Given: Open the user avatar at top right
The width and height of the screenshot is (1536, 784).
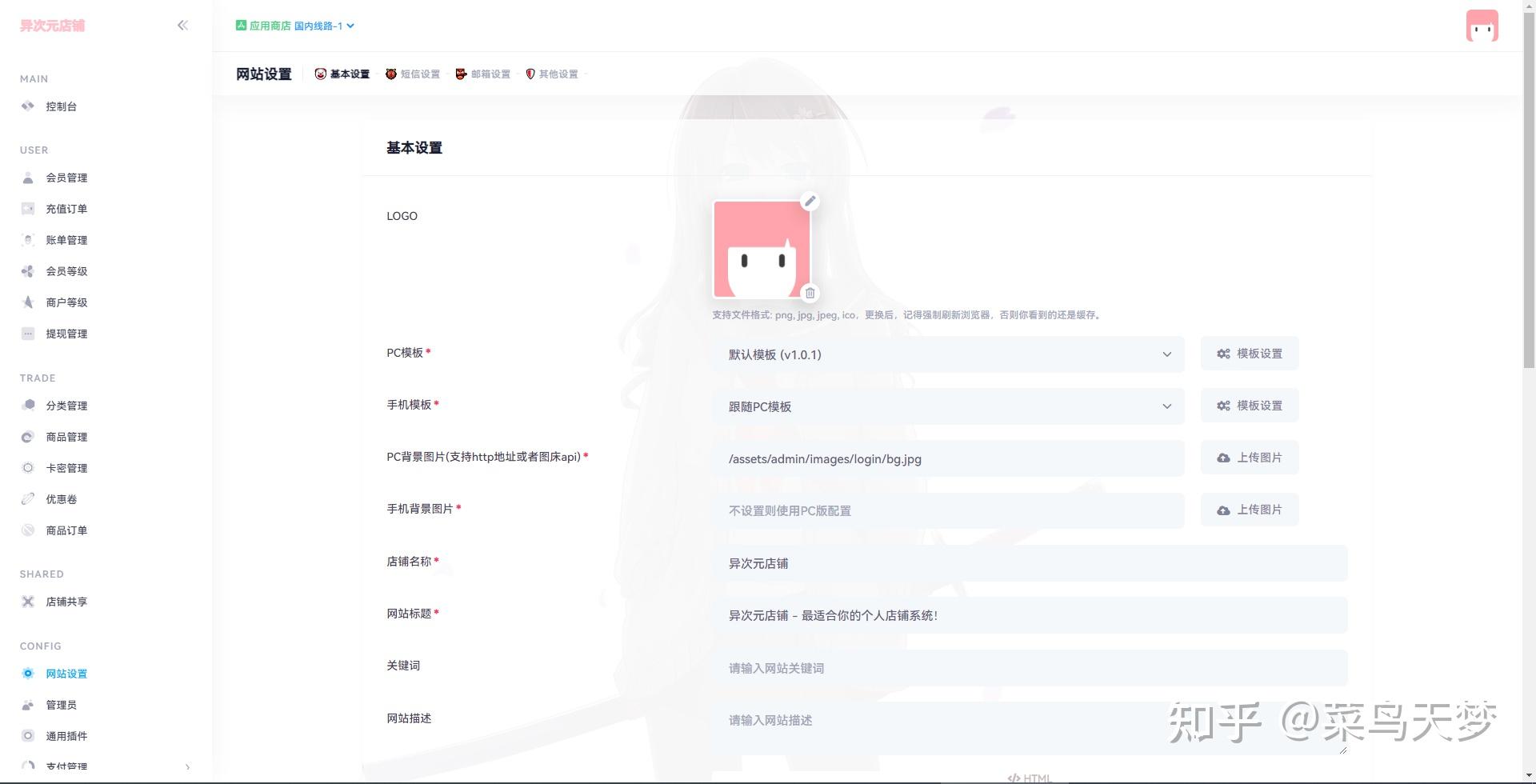Looking at the screenshot, I should tap(1482, 26).
